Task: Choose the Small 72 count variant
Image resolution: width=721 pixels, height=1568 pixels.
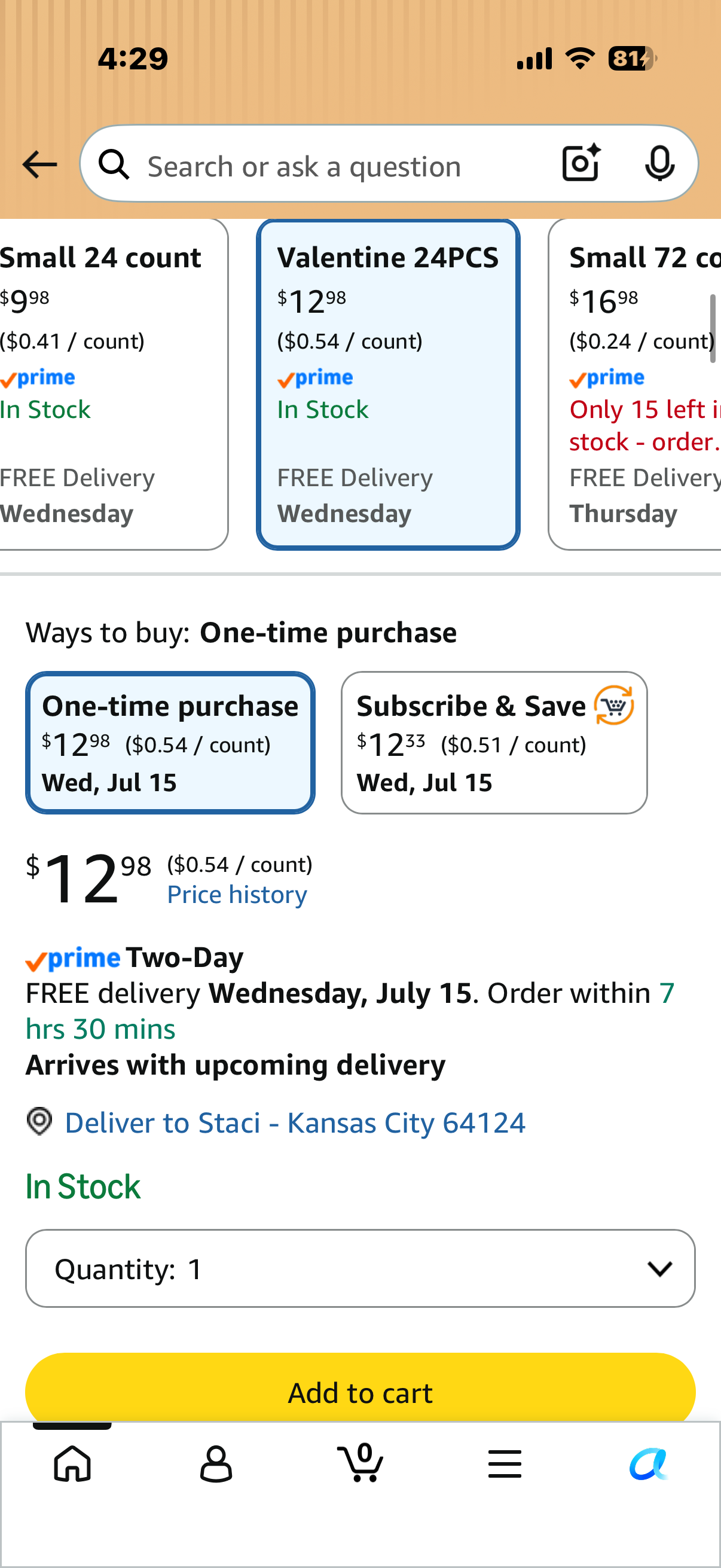Action: (x=634, y=384)
